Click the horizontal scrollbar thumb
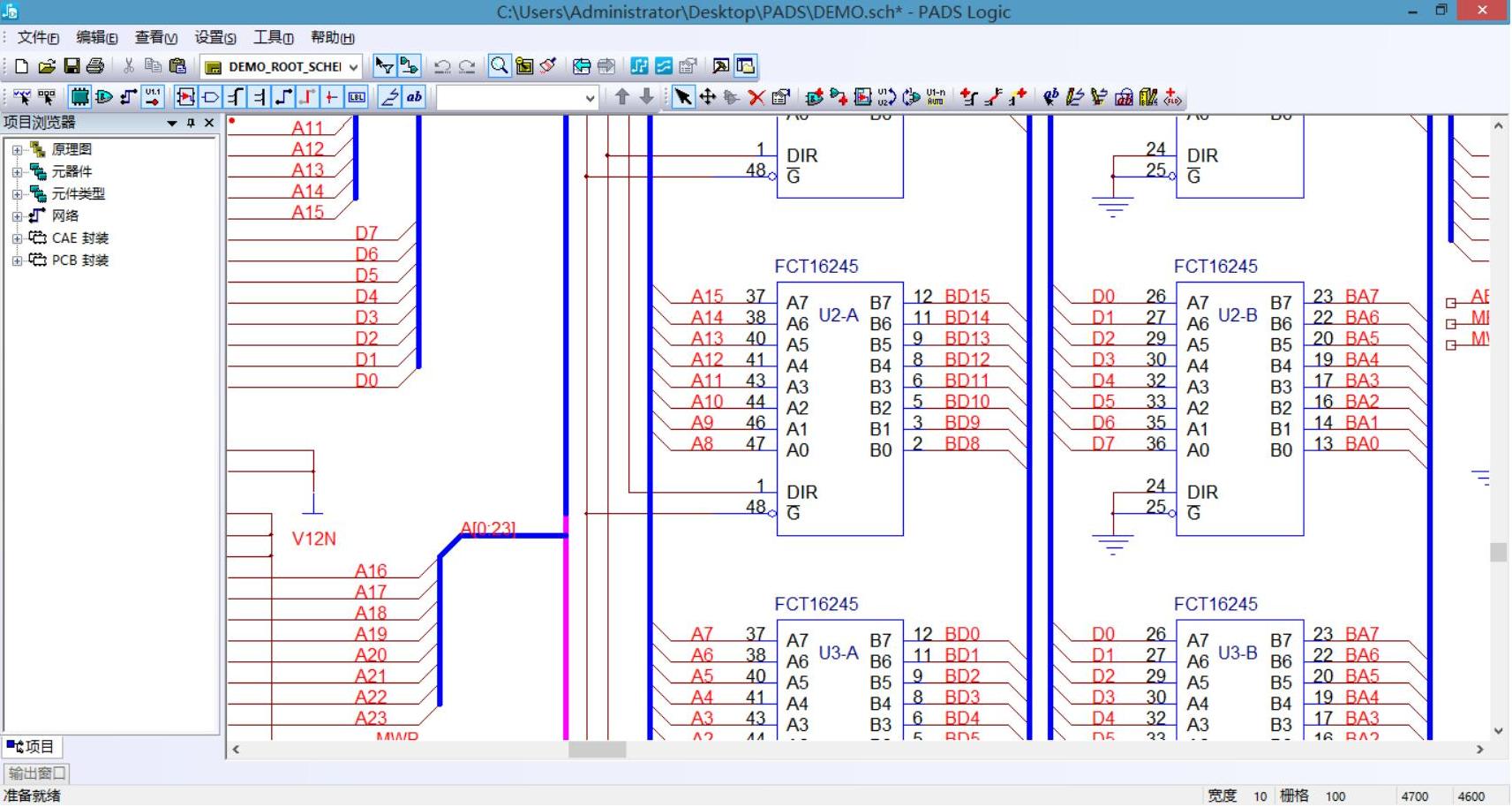The height and width of the screenshot is (807, 1512). coord(597,750)
